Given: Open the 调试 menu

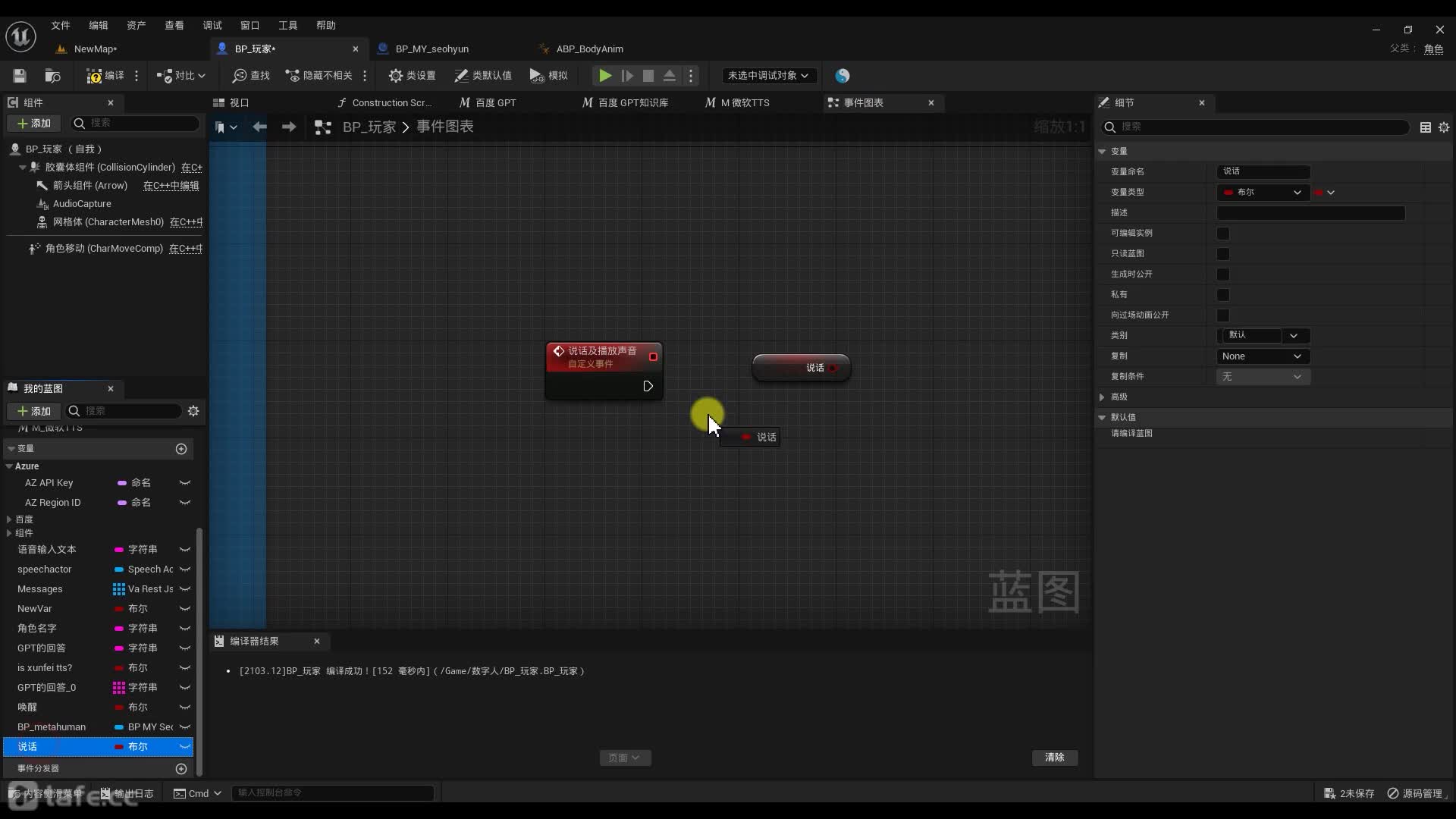Looking at the screenshot, I should click(x=212, y=26).
